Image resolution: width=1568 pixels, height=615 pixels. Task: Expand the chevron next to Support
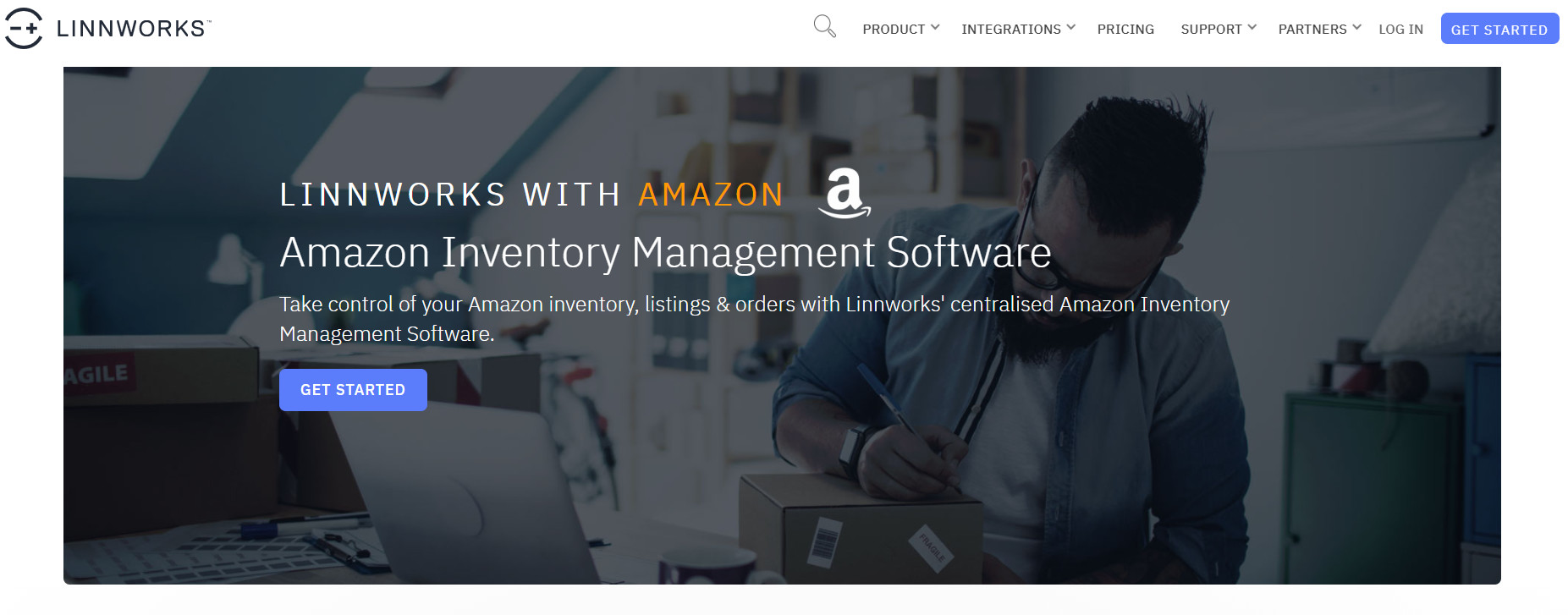pyautogui.click(x=1252, y=28)
